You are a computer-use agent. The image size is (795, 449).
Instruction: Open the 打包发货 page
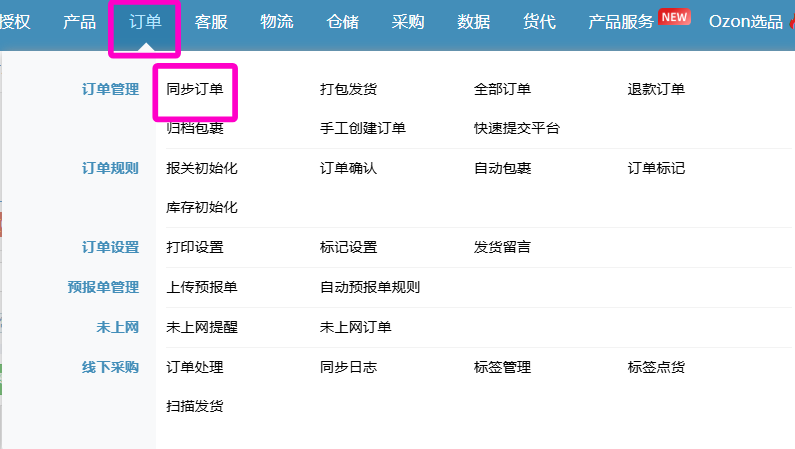tap(348, 89)
